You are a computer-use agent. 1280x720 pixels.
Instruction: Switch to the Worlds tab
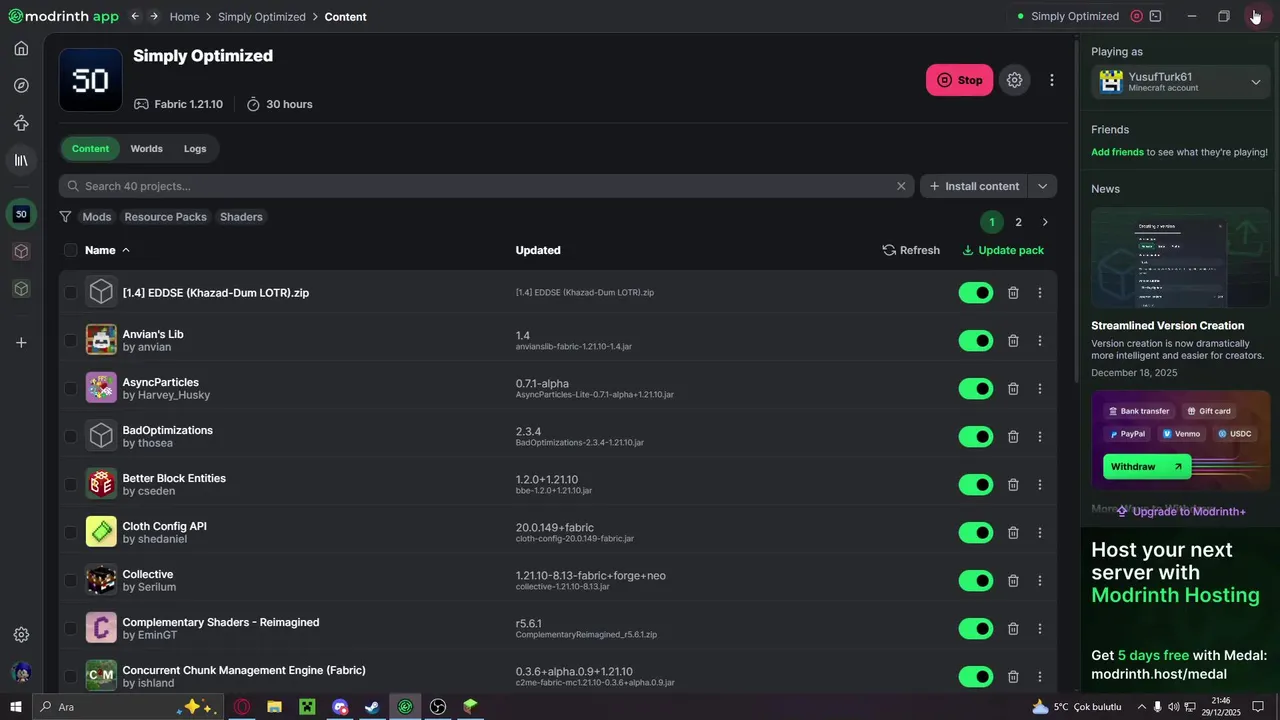[x=146, y=149]
